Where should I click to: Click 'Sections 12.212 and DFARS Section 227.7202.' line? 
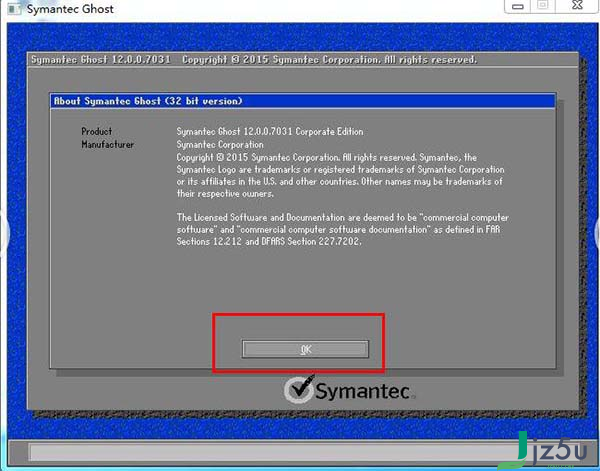pos(269,241)
